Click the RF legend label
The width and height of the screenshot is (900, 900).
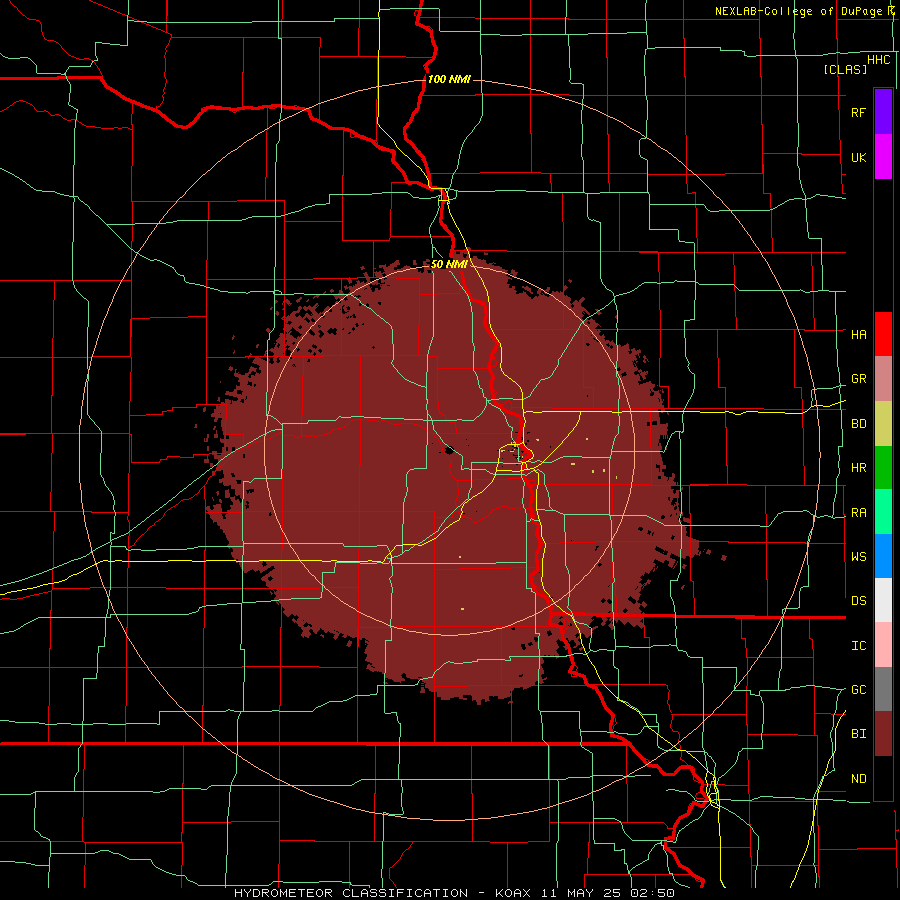coord(858,112)
